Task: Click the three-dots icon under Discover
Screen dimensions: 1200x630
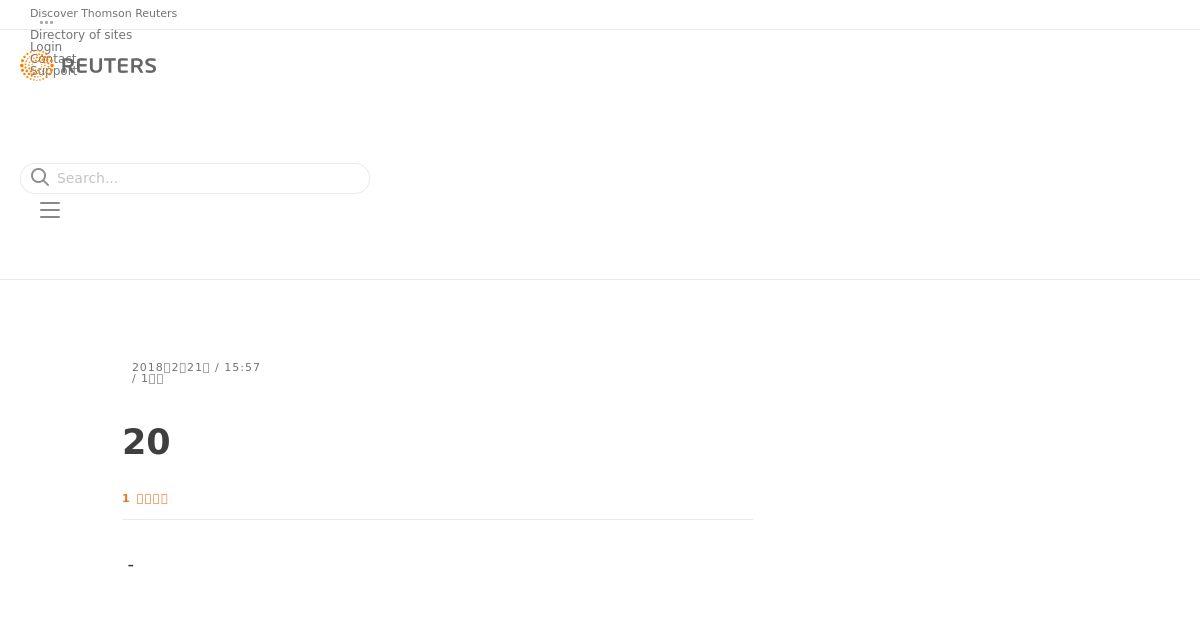Action: click(46, 23)
